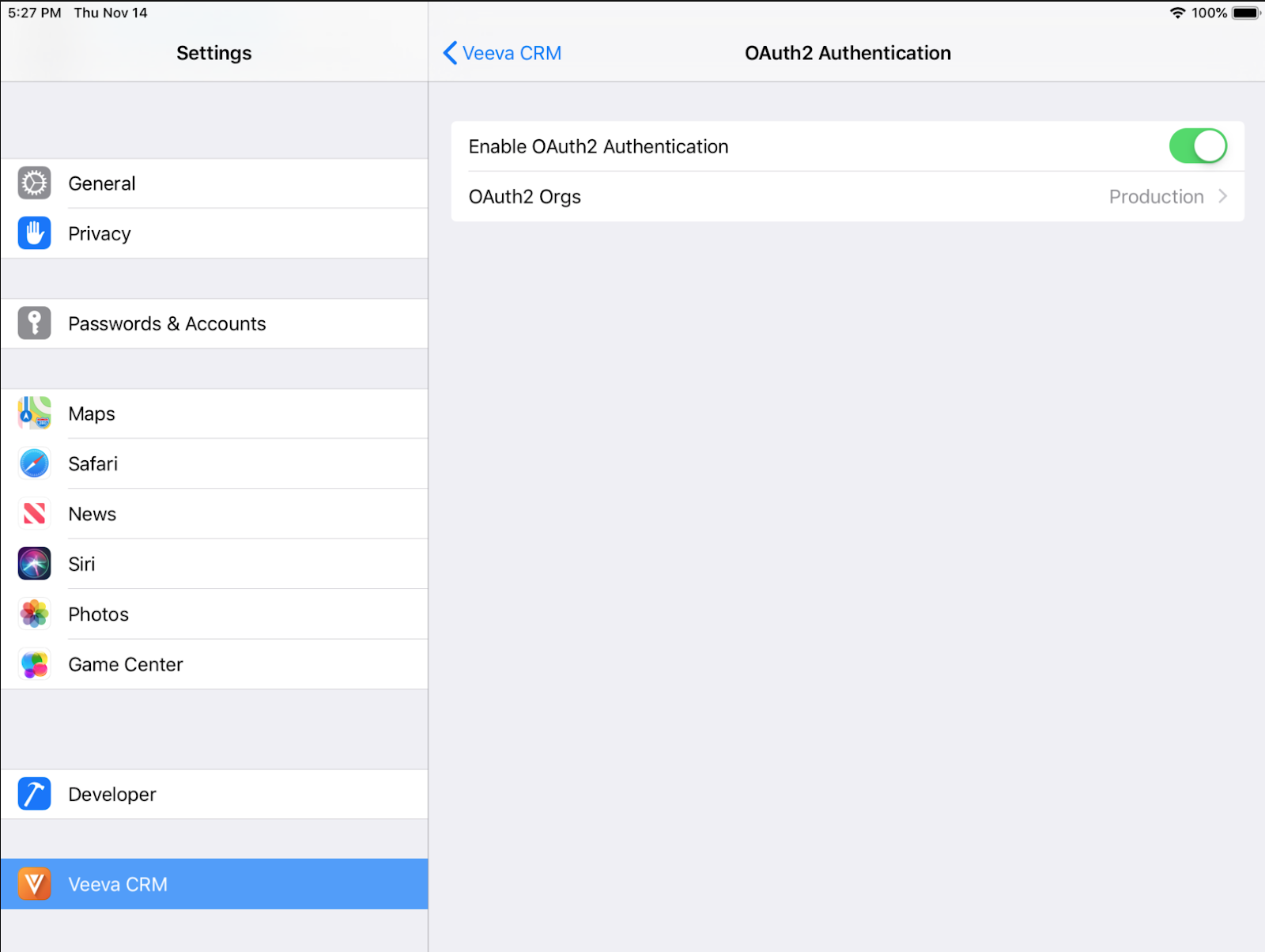Go back using the blue back chevron
The image size is (1265, 952).
450,53
